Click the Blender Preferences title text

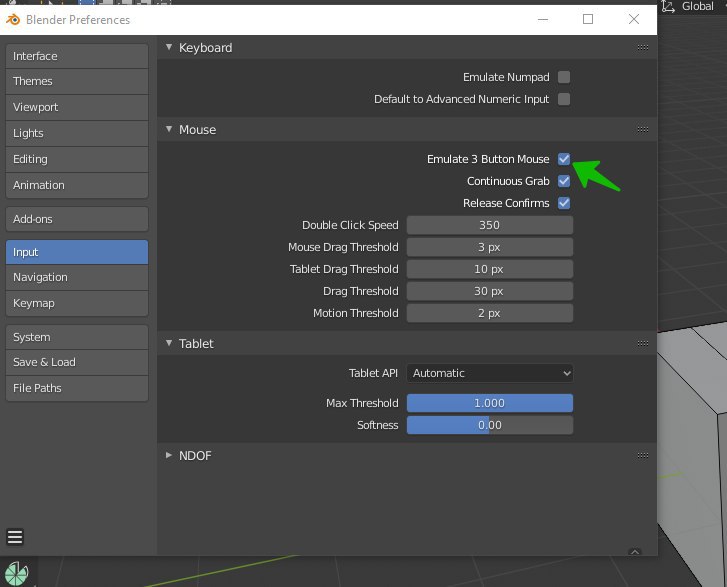tap(78, 19)
